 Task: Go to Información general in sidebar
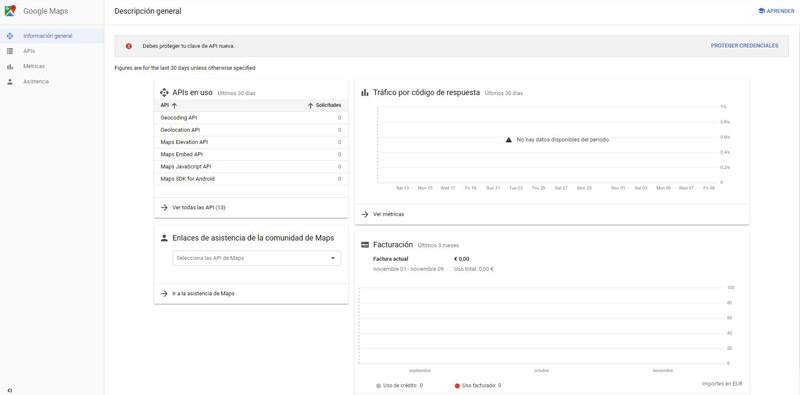47,36
